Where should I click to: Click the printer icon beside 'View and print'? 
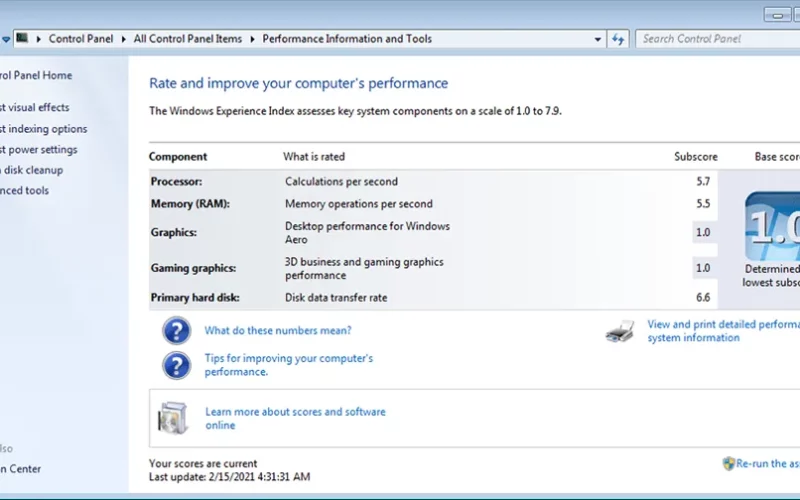click(x=620, y=331)
